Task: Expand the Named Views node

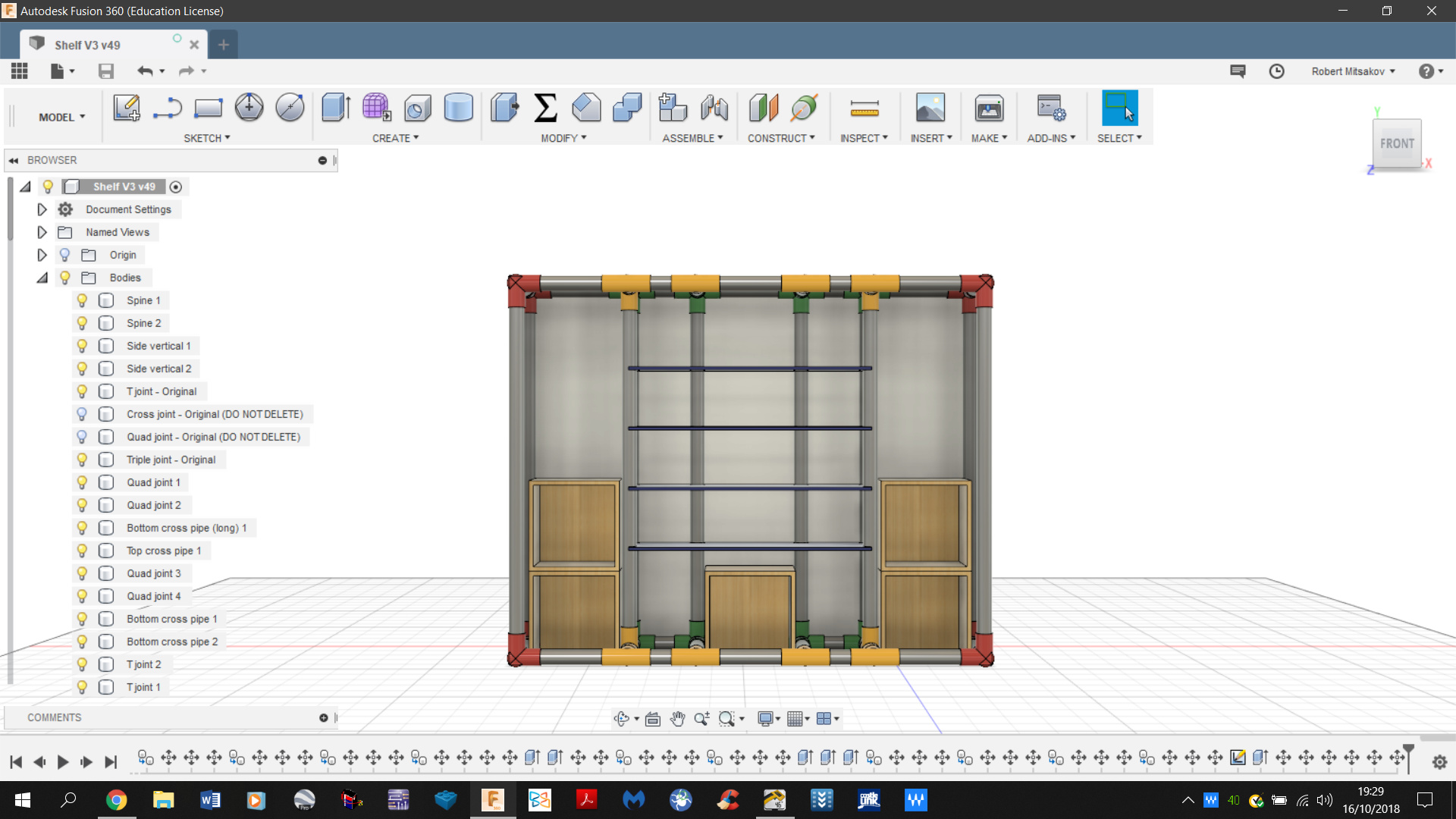Action: point(42,232)
